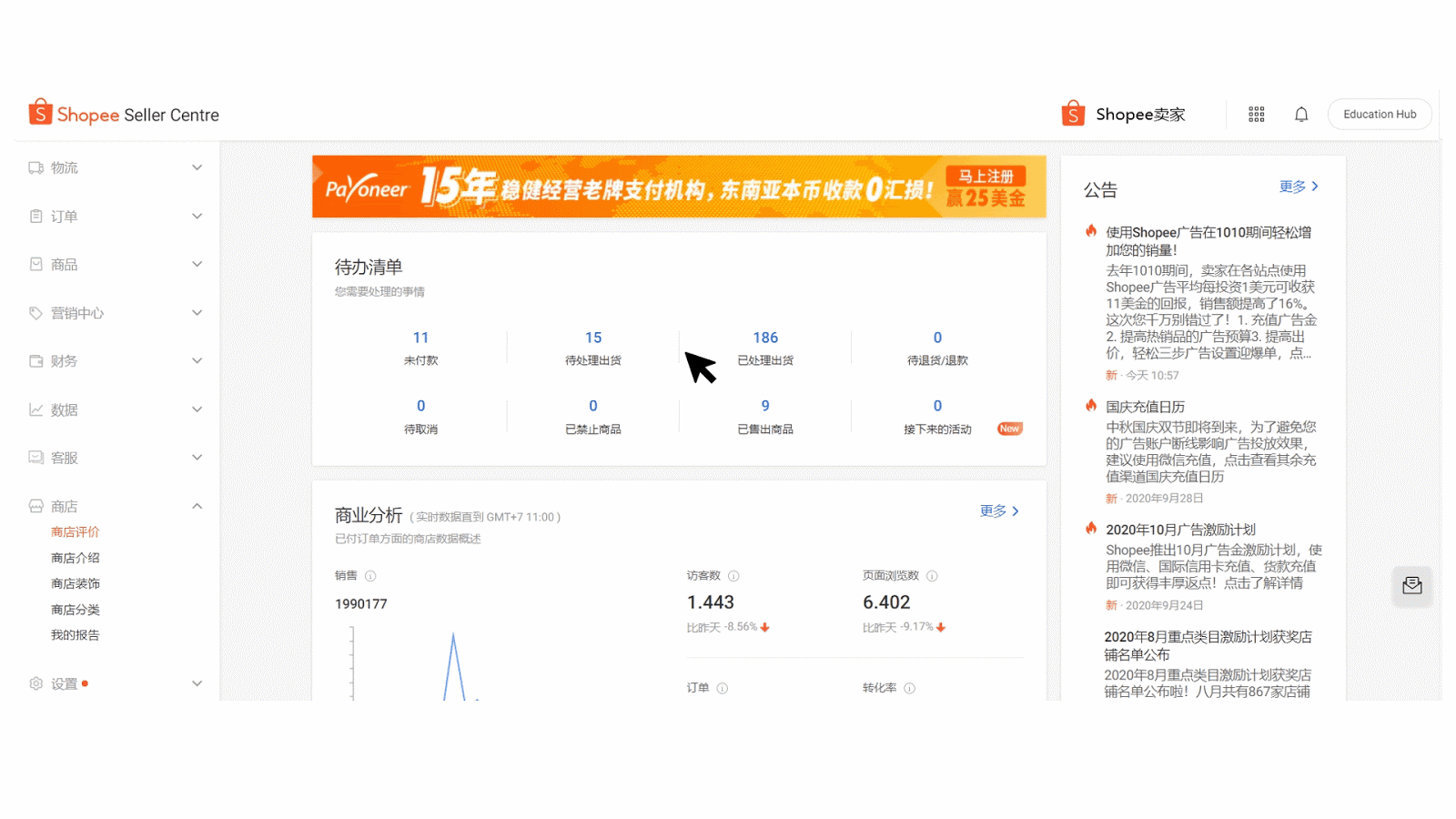Expand the 设置 sidebar section
The image size is (1456, 819).
pyautogui.click(x=115, y=683)
